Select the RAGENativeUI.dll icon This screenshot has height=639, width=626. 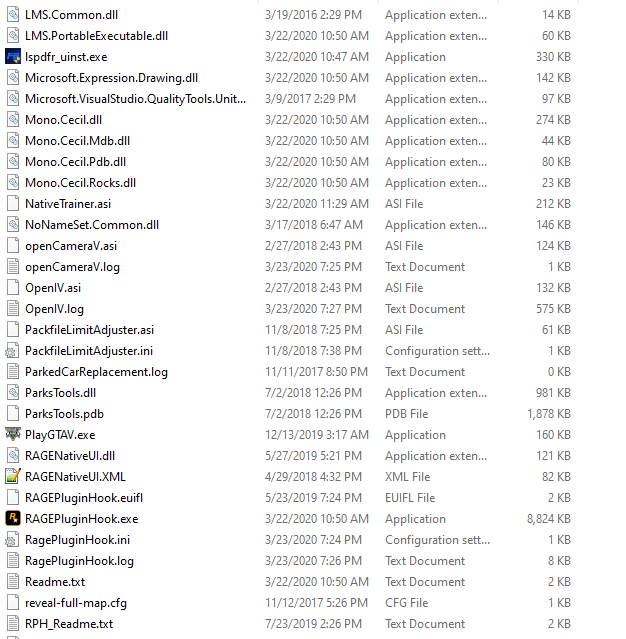point(13,456)
